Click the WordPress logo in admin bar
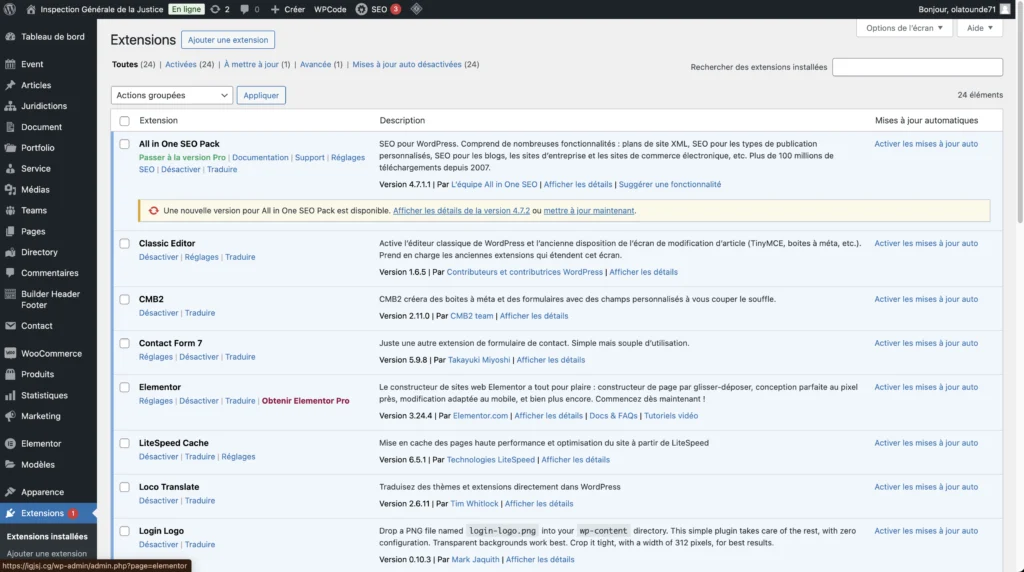Image resolution: width=1024 pixels, height=572 pixels. pos(10,9)
